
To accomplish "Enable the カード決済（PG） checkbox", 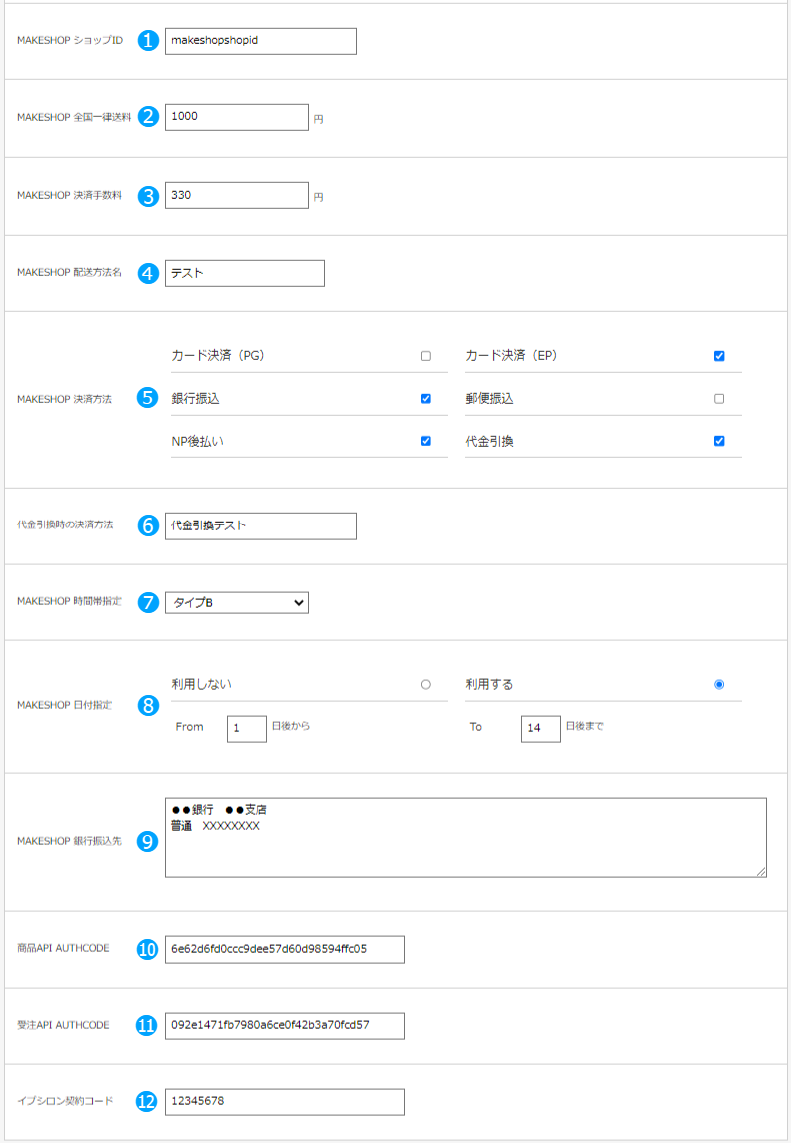I will pyautogui.click(x=426, y=356).
